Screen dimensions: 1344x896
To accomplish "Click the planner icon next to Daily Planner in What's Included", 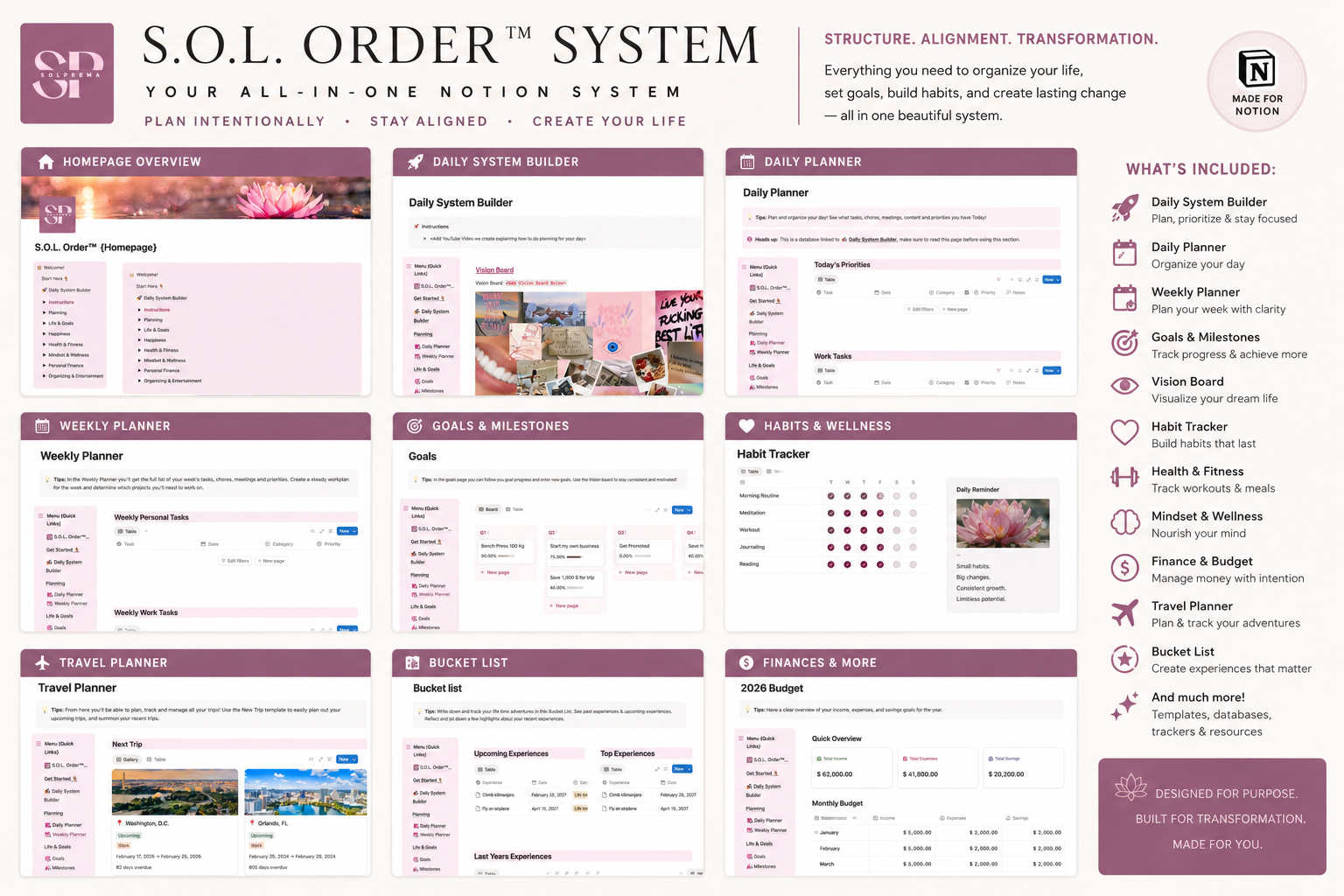I will pos(1124,253).
